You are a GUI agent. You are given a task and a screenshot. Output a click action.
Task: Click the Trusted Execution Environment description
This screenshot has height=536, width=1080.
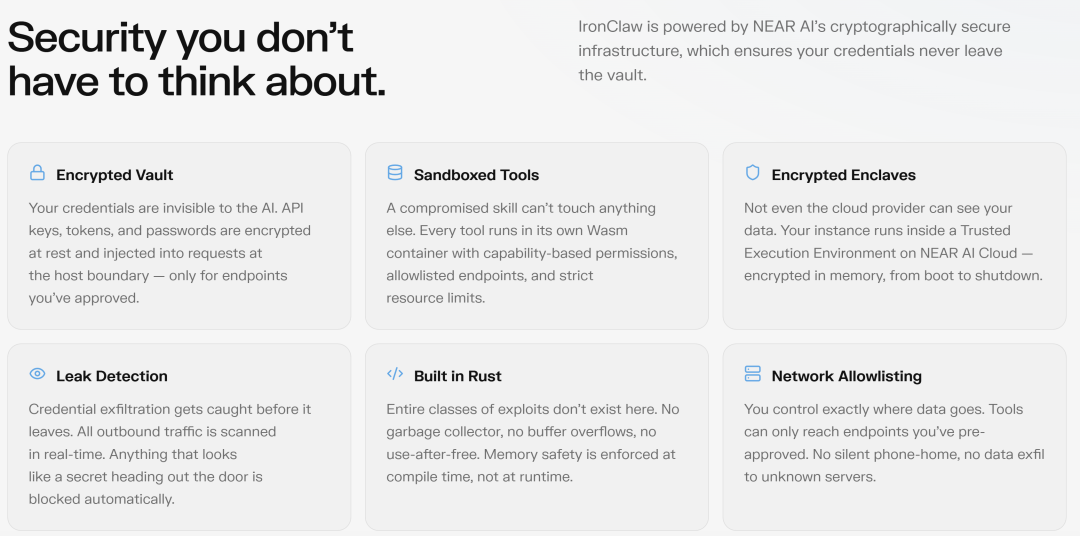pos(893,242)
